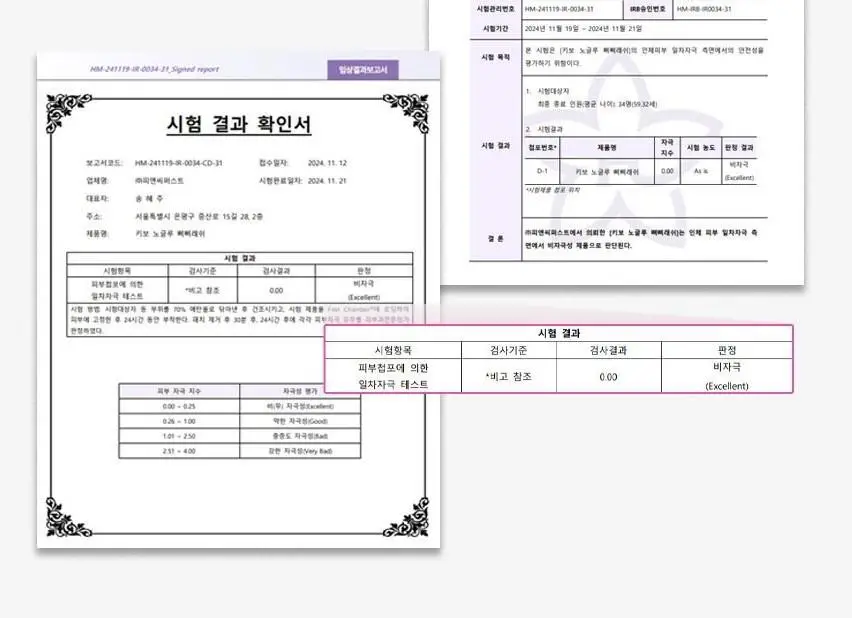Image resolution: width=852 pixels, height=618 pixels.
Task: Click 'HM-IRB-IR0034-31' value in right report
Action: click(x=704, y=9)
